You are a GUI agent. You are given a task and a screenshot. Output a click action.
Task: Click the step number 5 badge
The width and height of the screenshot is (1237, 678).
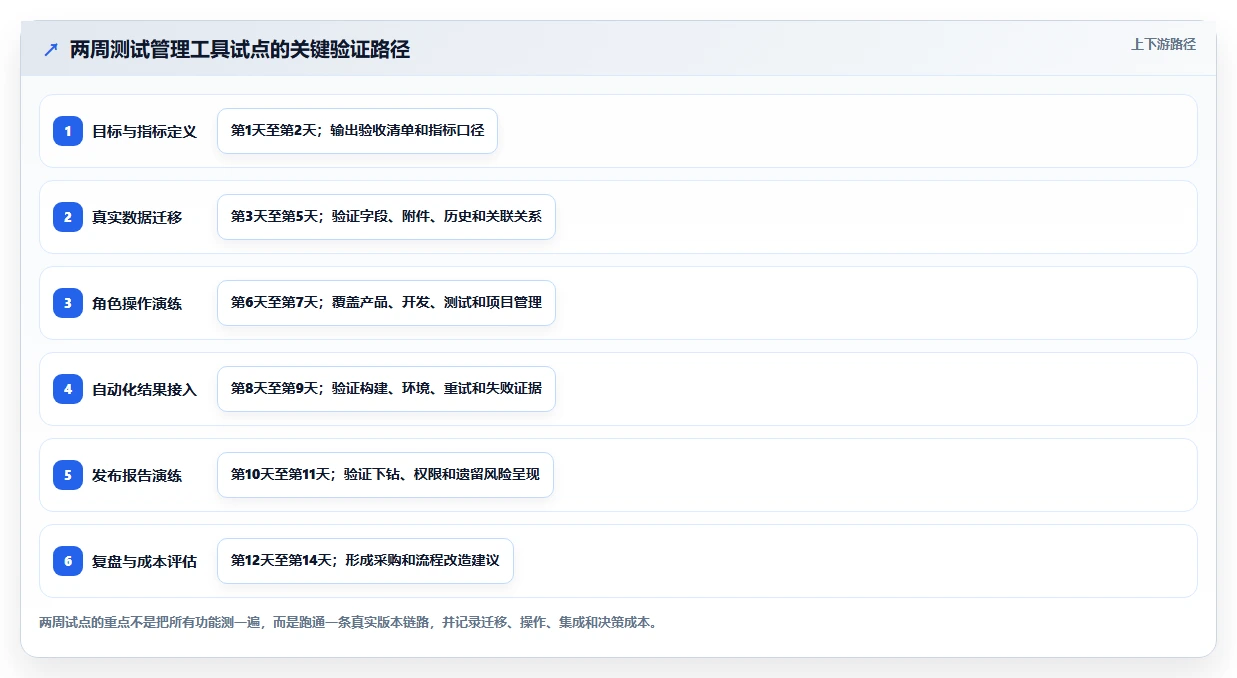[x=68, y=475]
